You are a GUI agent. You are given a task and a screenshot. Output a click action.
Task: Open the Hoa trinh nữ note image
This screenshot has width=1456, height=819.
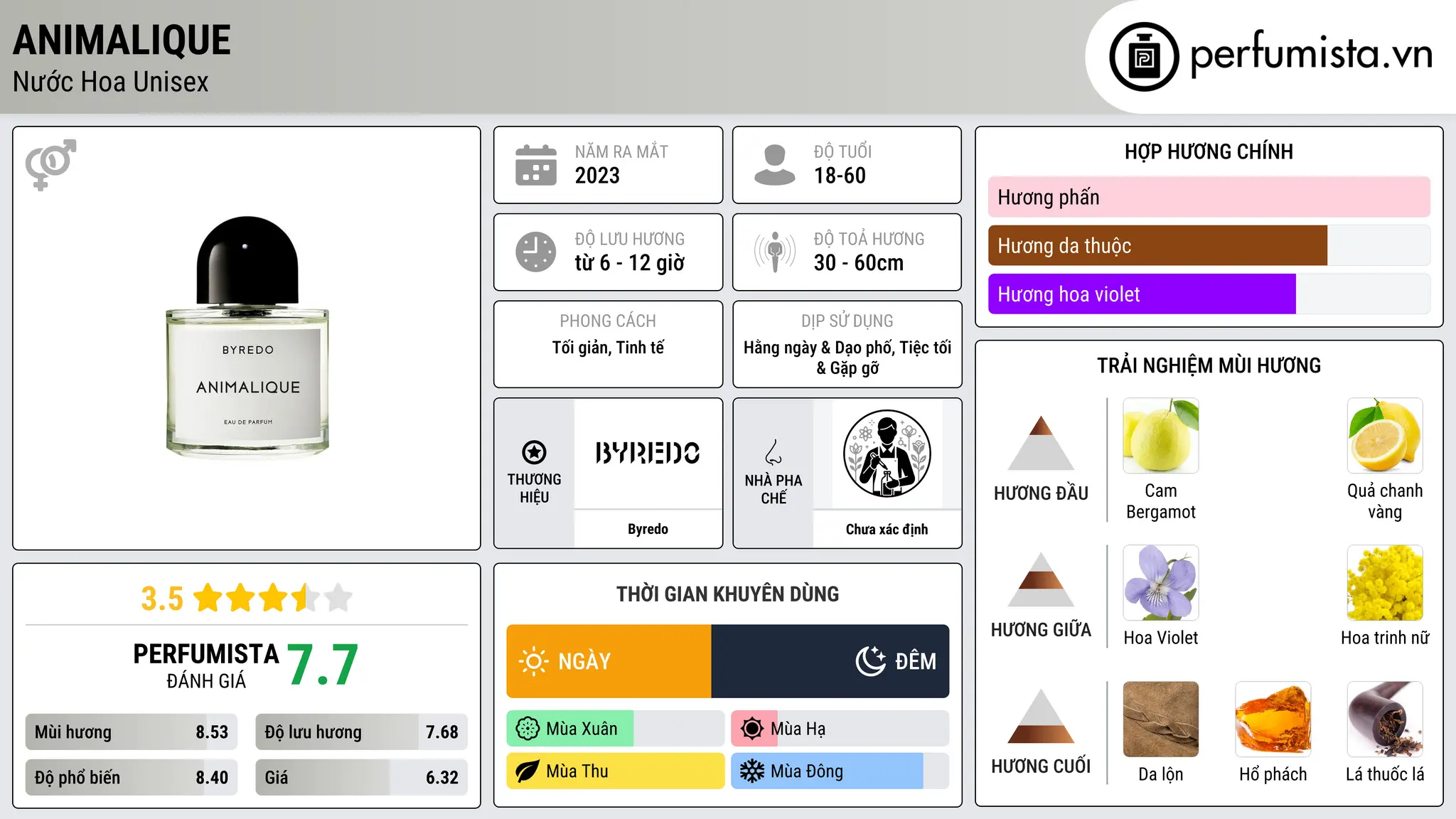click(1385, 583)
